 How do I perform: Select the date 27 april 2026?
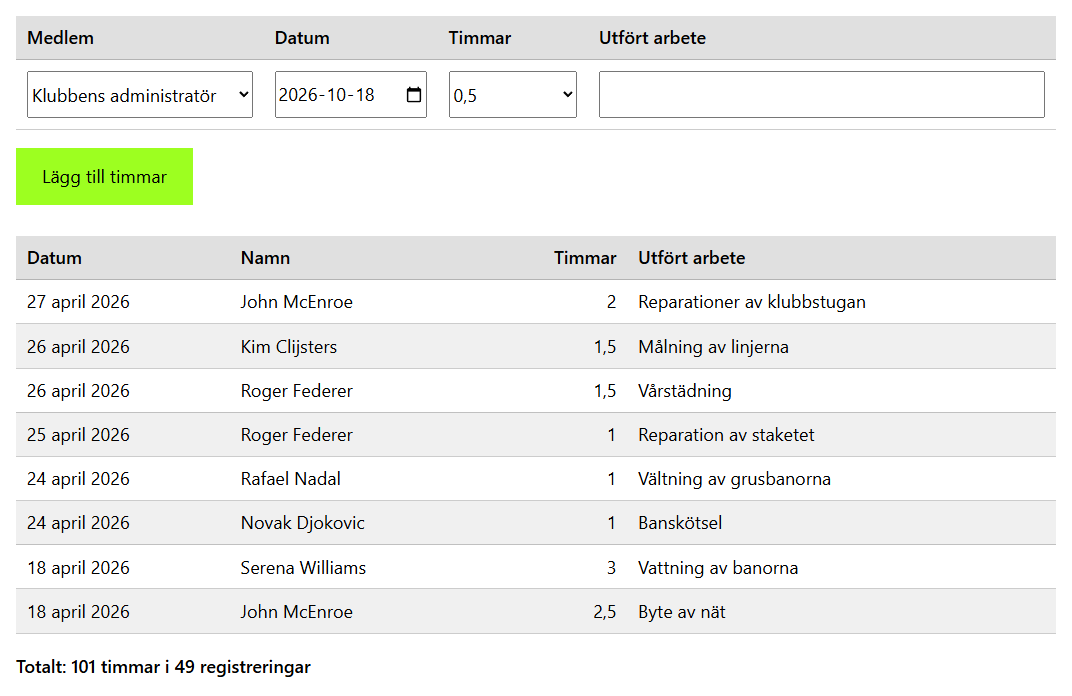tap(79, 302)
